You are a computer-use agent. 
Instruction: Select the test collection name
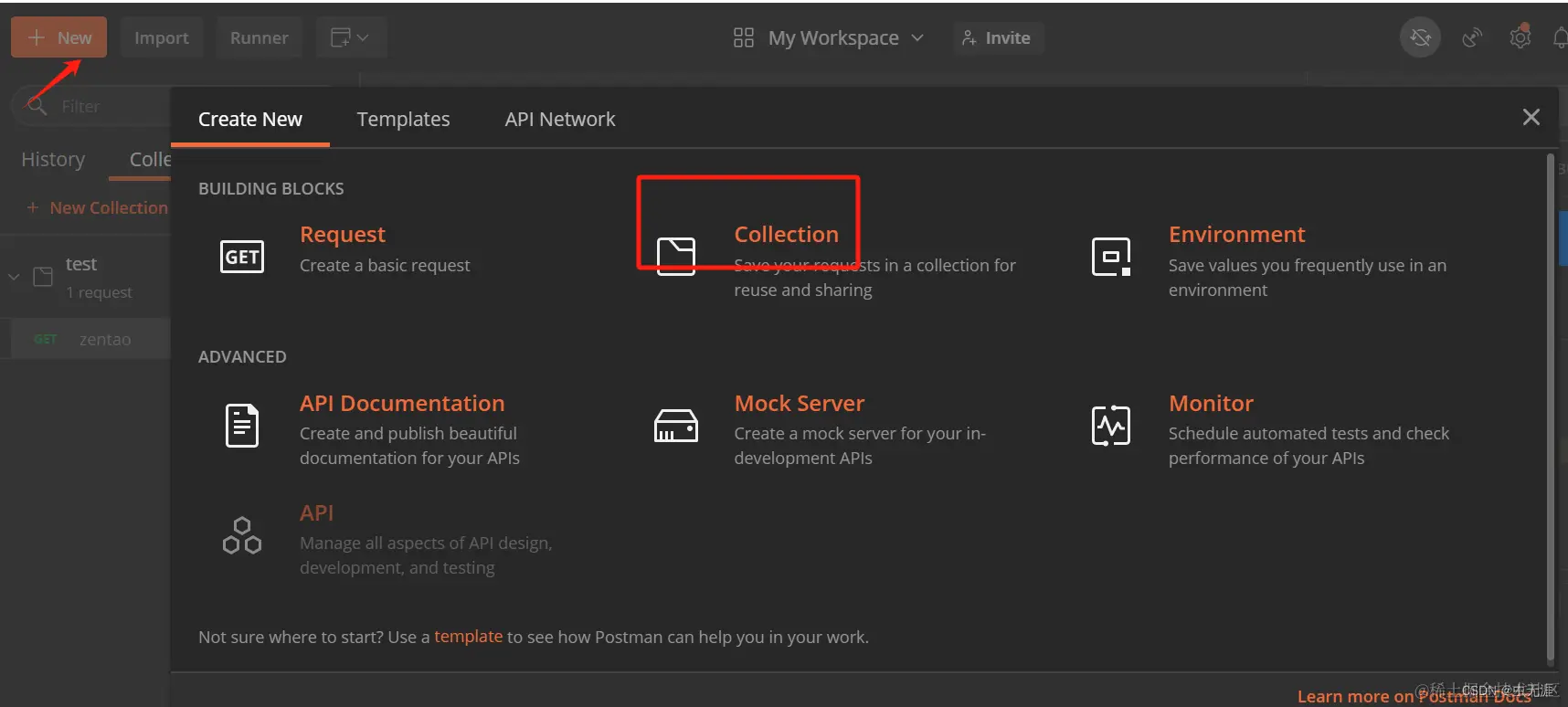(81, 264)
